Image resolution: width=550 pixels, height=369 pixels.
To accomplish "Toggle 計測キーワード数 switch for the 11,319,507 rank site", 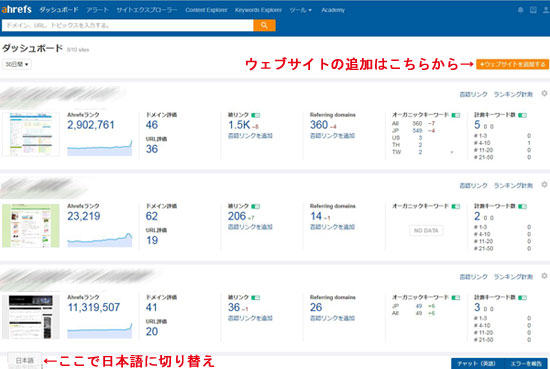I will [x=522, y=297].
